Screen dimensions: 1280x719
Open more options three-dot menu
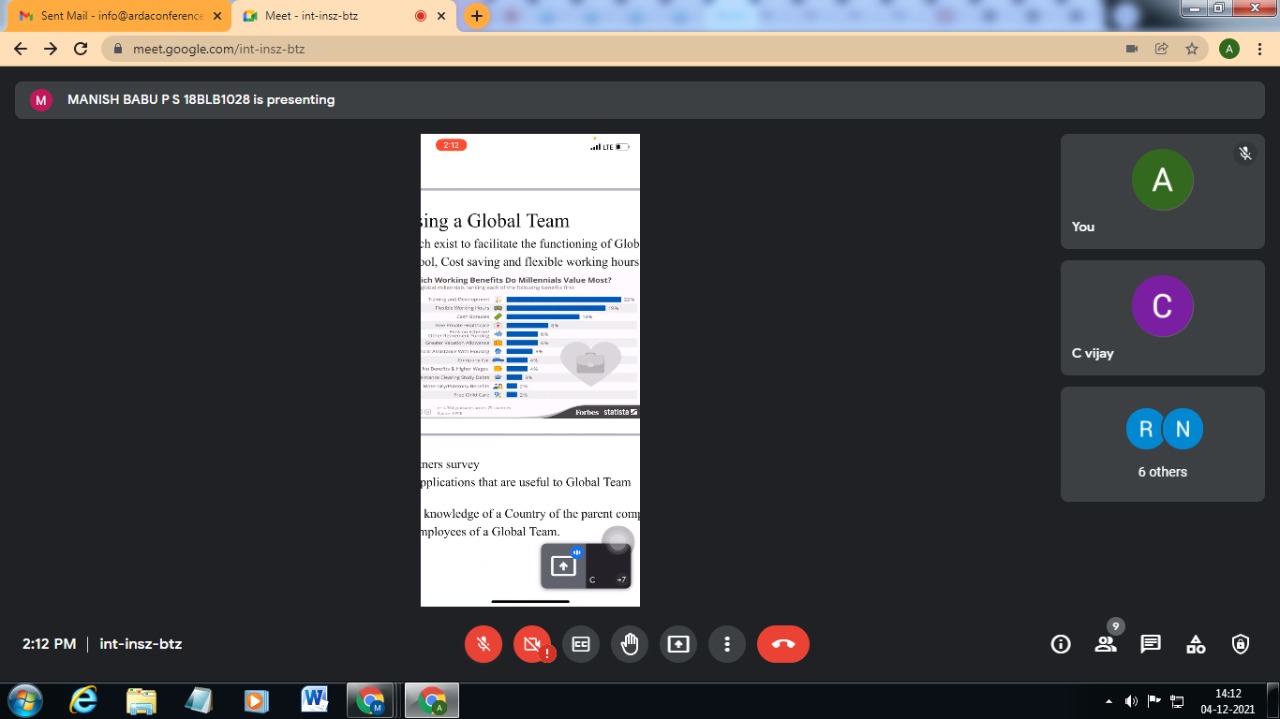[727, 644]
